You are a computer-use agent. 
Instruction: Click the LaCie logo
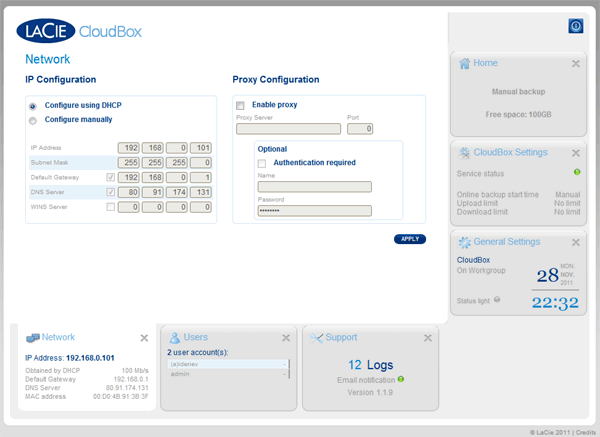coord(46,31)
